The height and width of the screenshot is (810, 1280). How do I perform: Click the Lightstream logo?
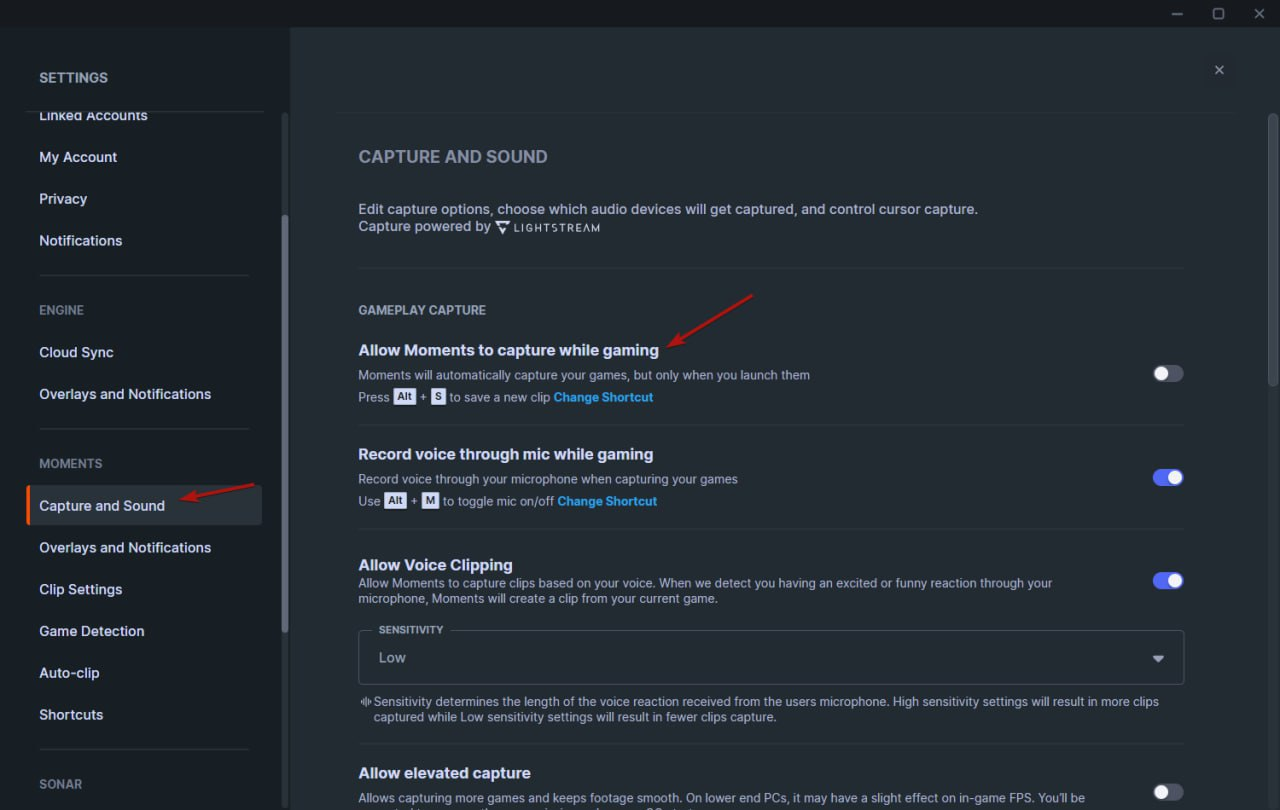[x=548, y=227]
